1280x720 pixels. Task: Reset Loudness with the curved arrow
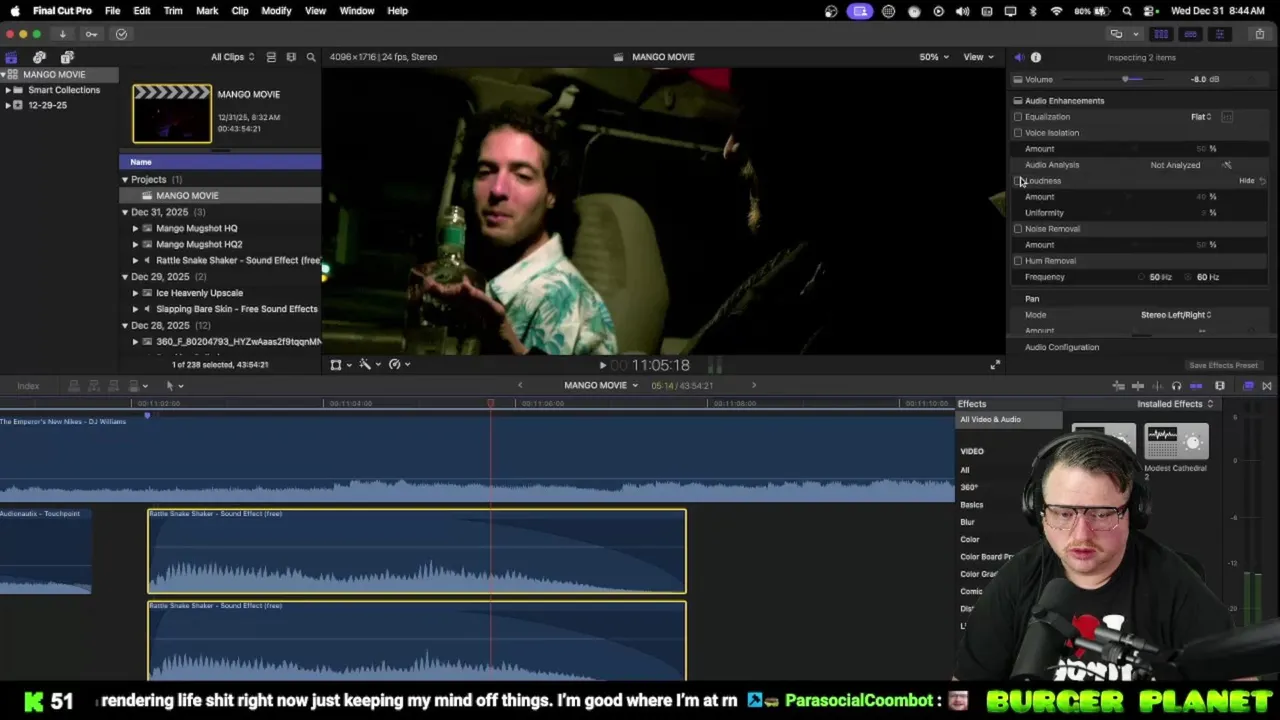(1263, 181)
